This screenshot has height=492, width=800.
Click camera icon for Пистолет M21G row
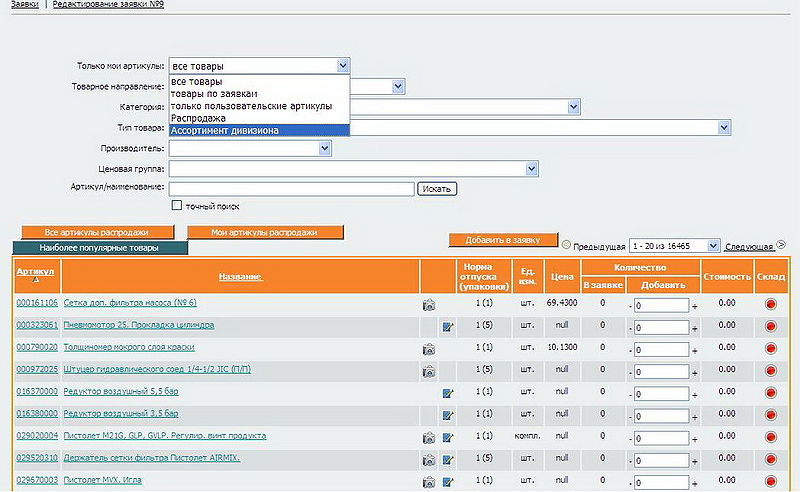[x=429, y=437]
